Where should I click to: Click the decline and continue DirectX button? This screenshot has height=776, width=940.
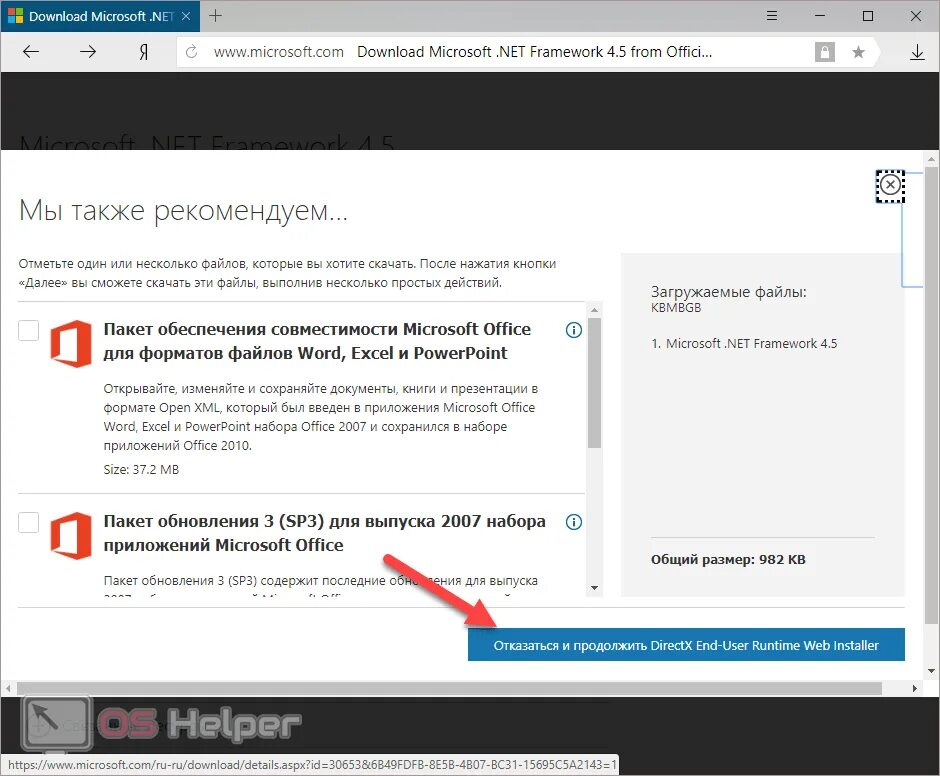686,645
